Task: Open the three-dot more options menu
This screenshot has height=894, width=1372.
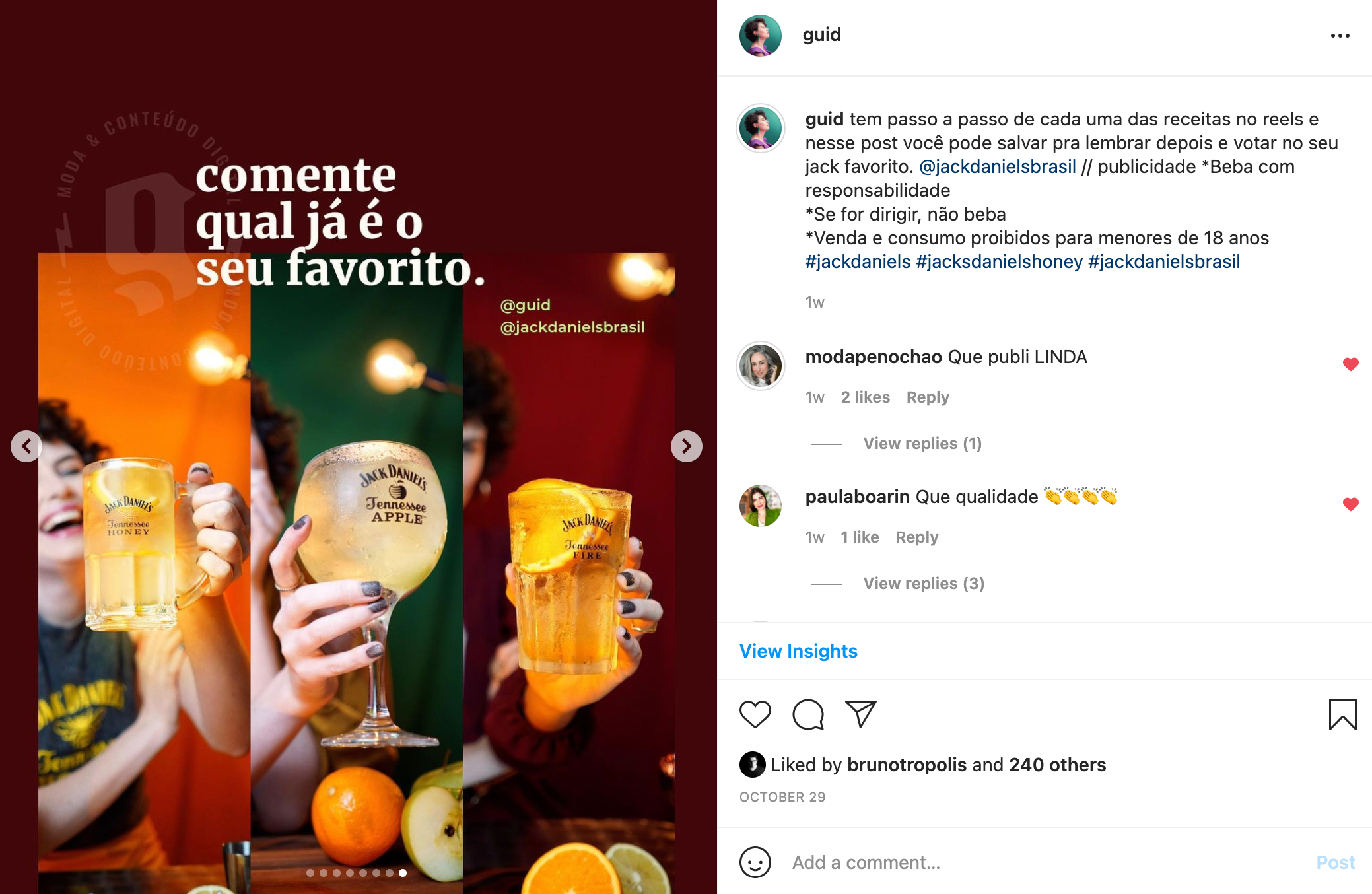Action: click(1340, 36)
